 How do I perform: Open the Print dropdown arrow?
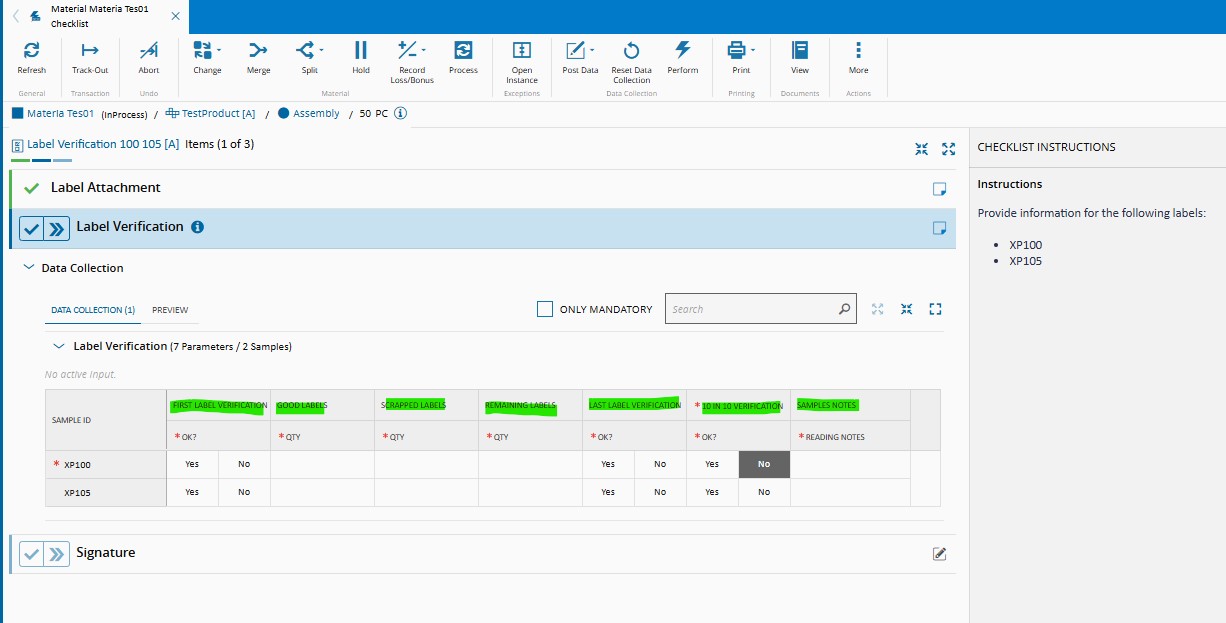[753, 50]
